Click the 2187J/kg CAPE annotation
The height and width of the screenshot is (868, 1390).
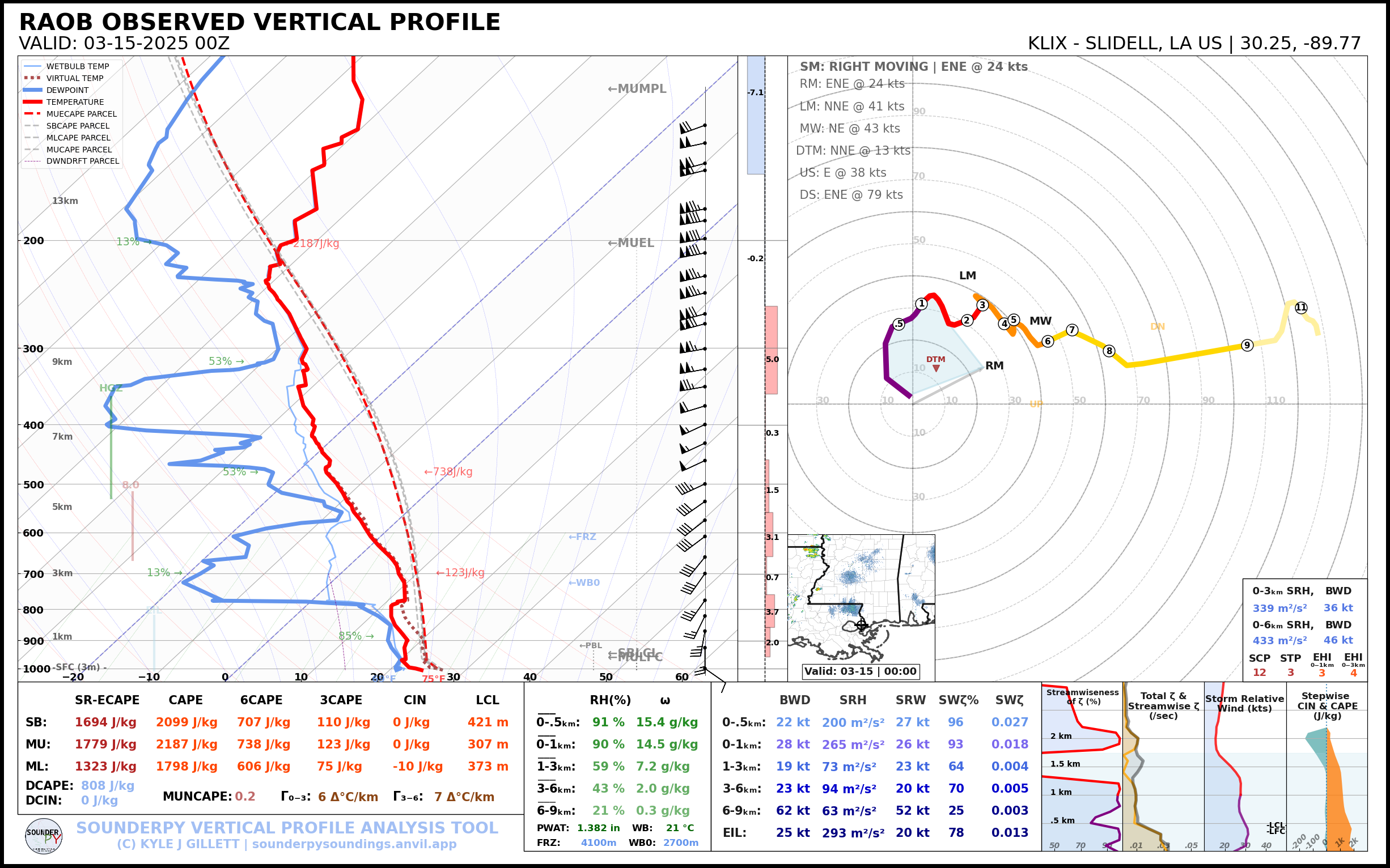click(x=316, y=244)
